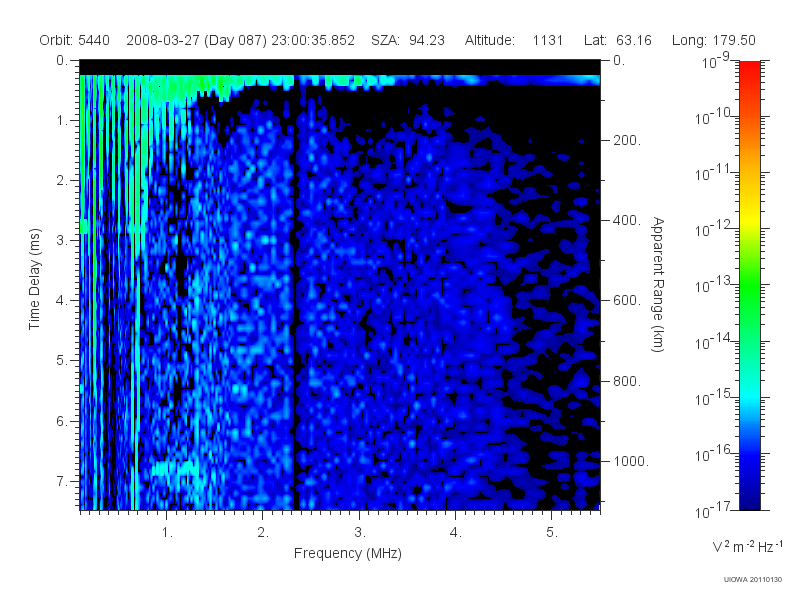Viewport: 800px width, 600px height.
Task: Click the 3. frequency tick label
Action: coord(360,533)
